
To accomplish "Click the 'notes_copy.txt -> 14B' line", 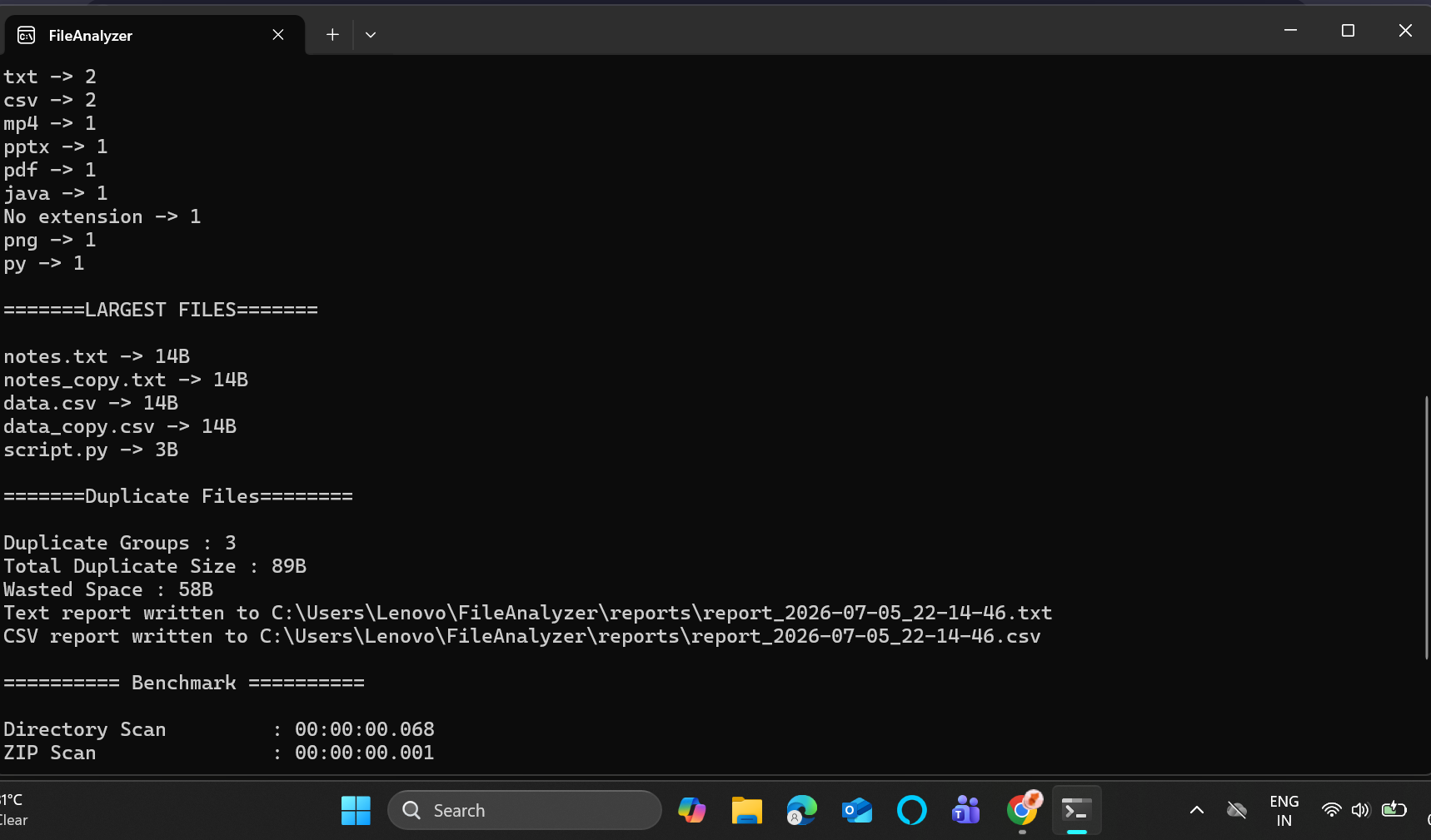I will point(126,380).
